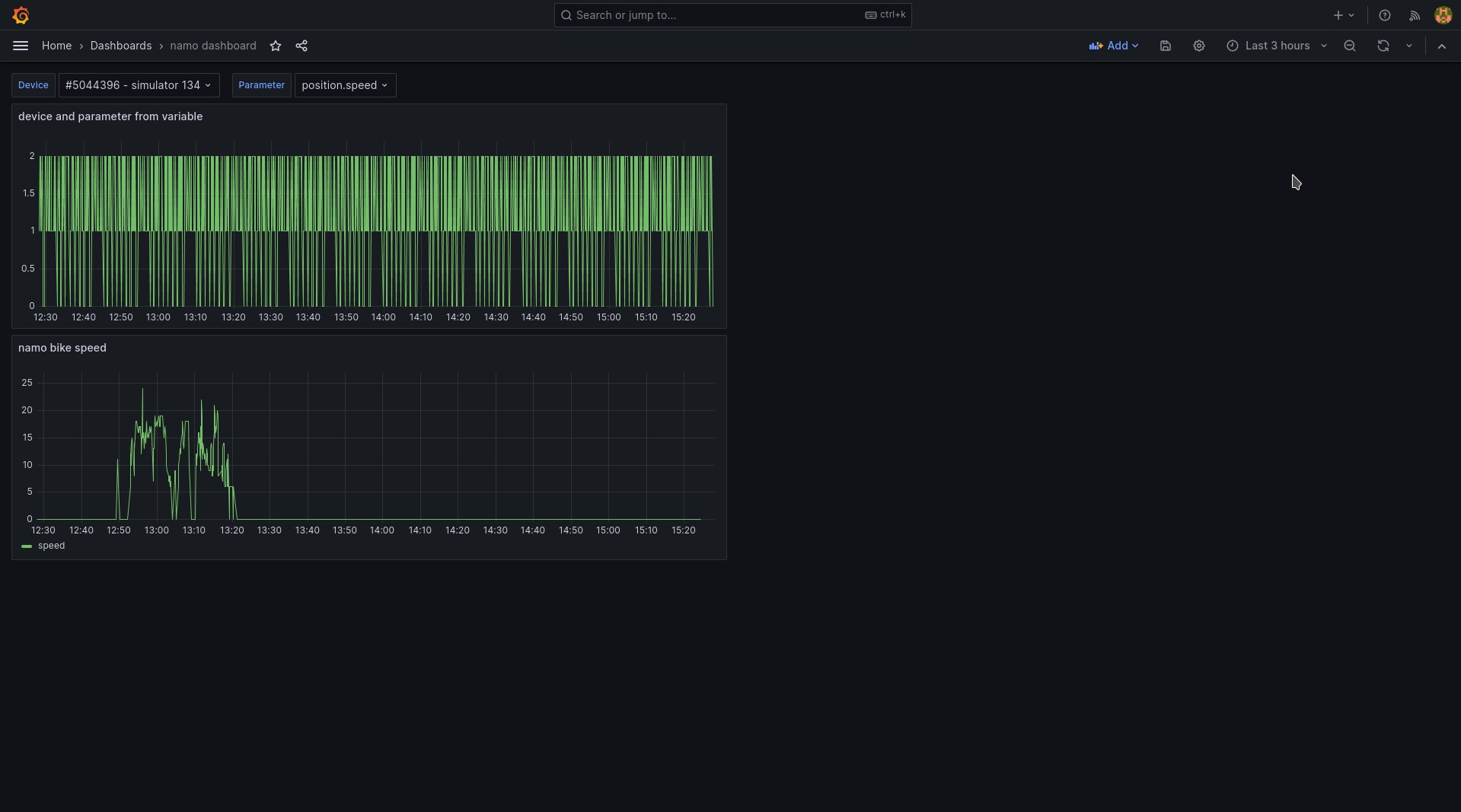Viewport: 1461px width, 812px height.
Task: Open the Device variable dropdown
Action: 139,85
